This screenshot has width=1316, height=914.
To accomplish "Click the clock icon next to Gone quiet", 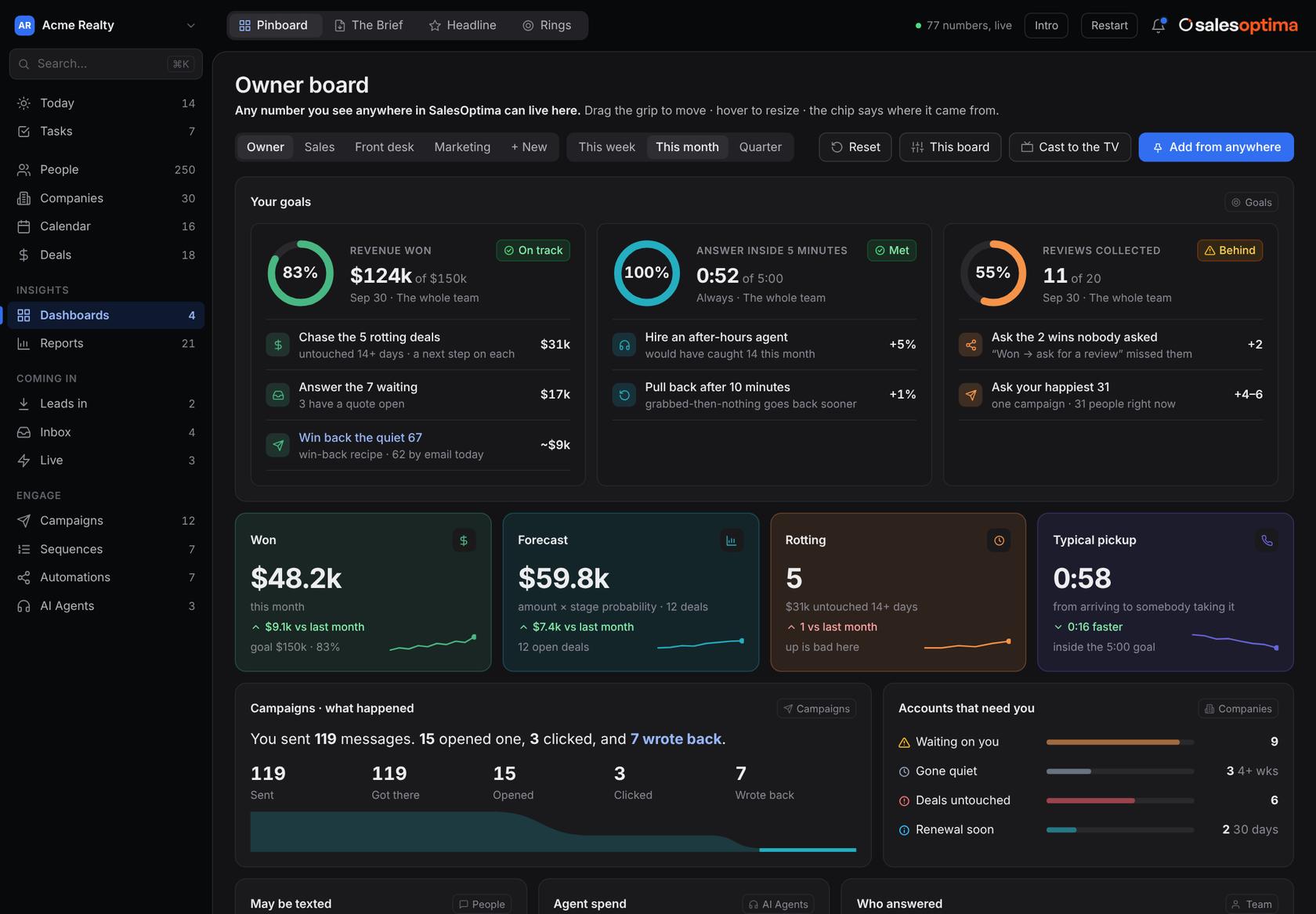I will [x=904, y=771].
